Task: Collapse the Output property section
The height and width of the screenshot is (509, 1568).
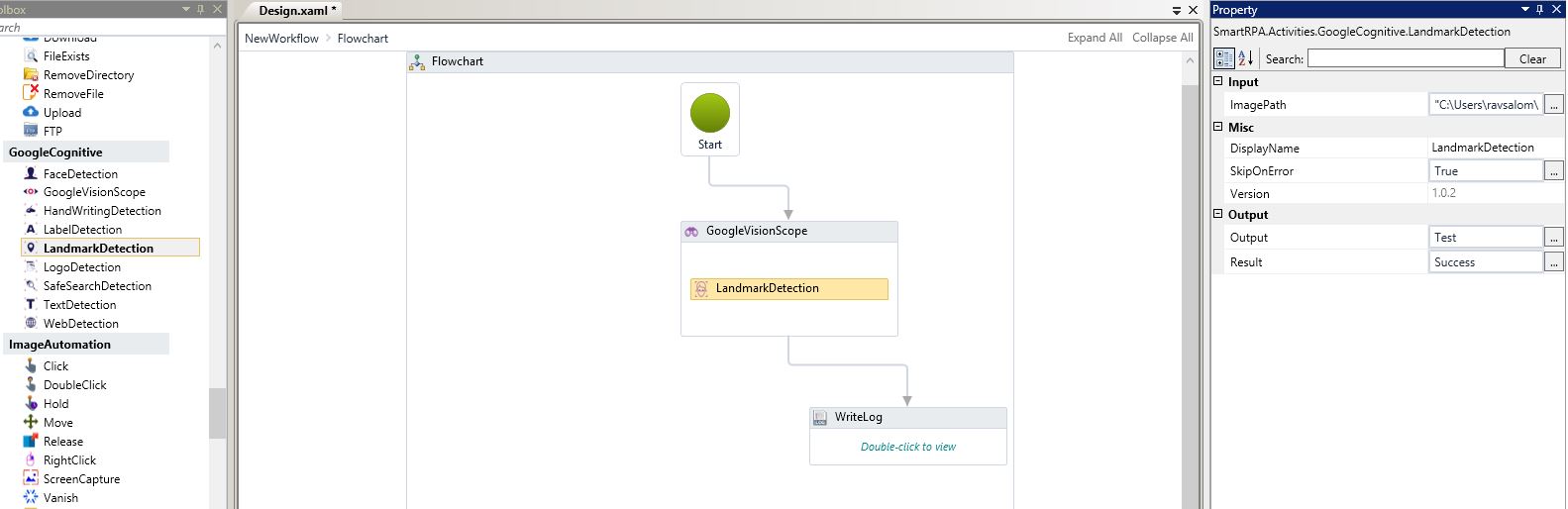Action: [x=1218, y=214]
